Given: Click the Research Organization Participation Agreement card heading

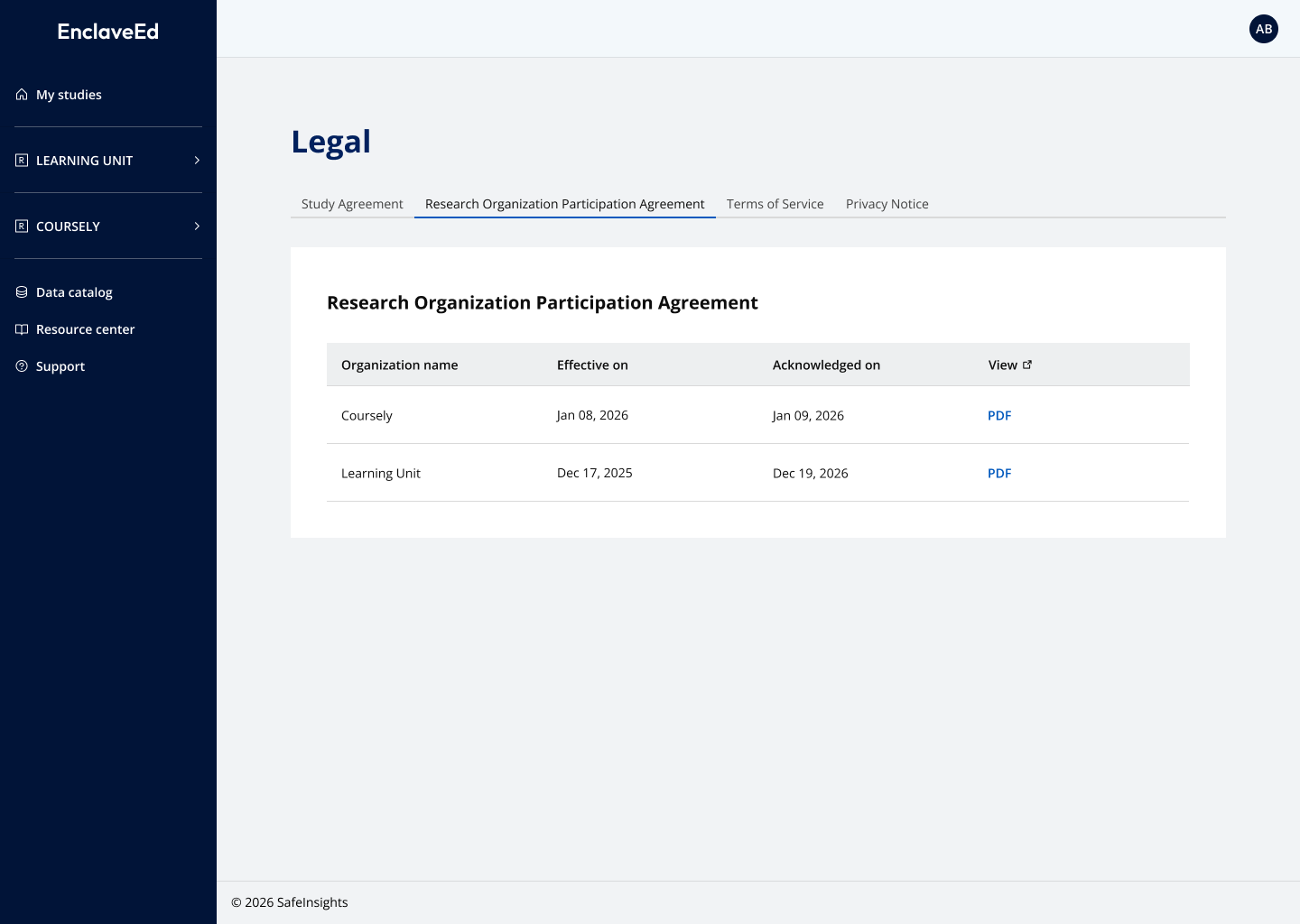Looking at the screenshot, I should pyautogui.click(x=543, y=302).
